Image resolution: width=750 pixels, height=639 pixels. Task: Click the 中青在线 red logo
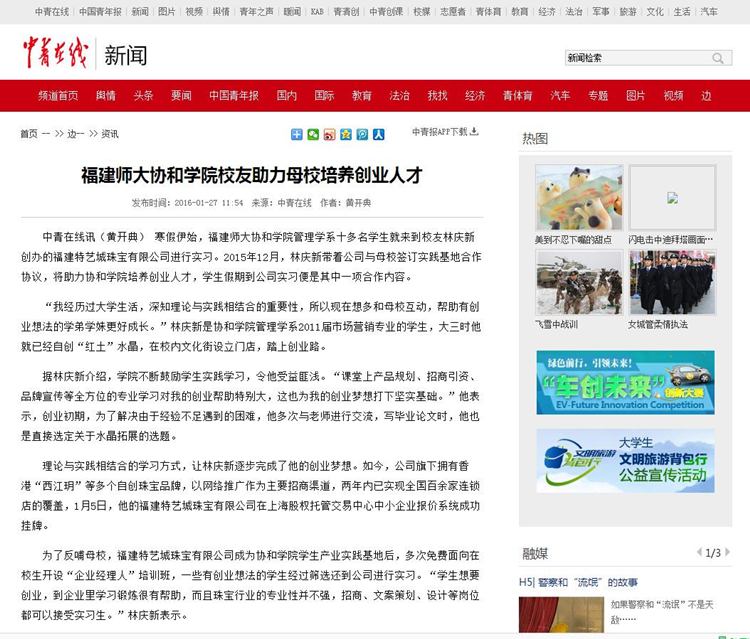55,52
